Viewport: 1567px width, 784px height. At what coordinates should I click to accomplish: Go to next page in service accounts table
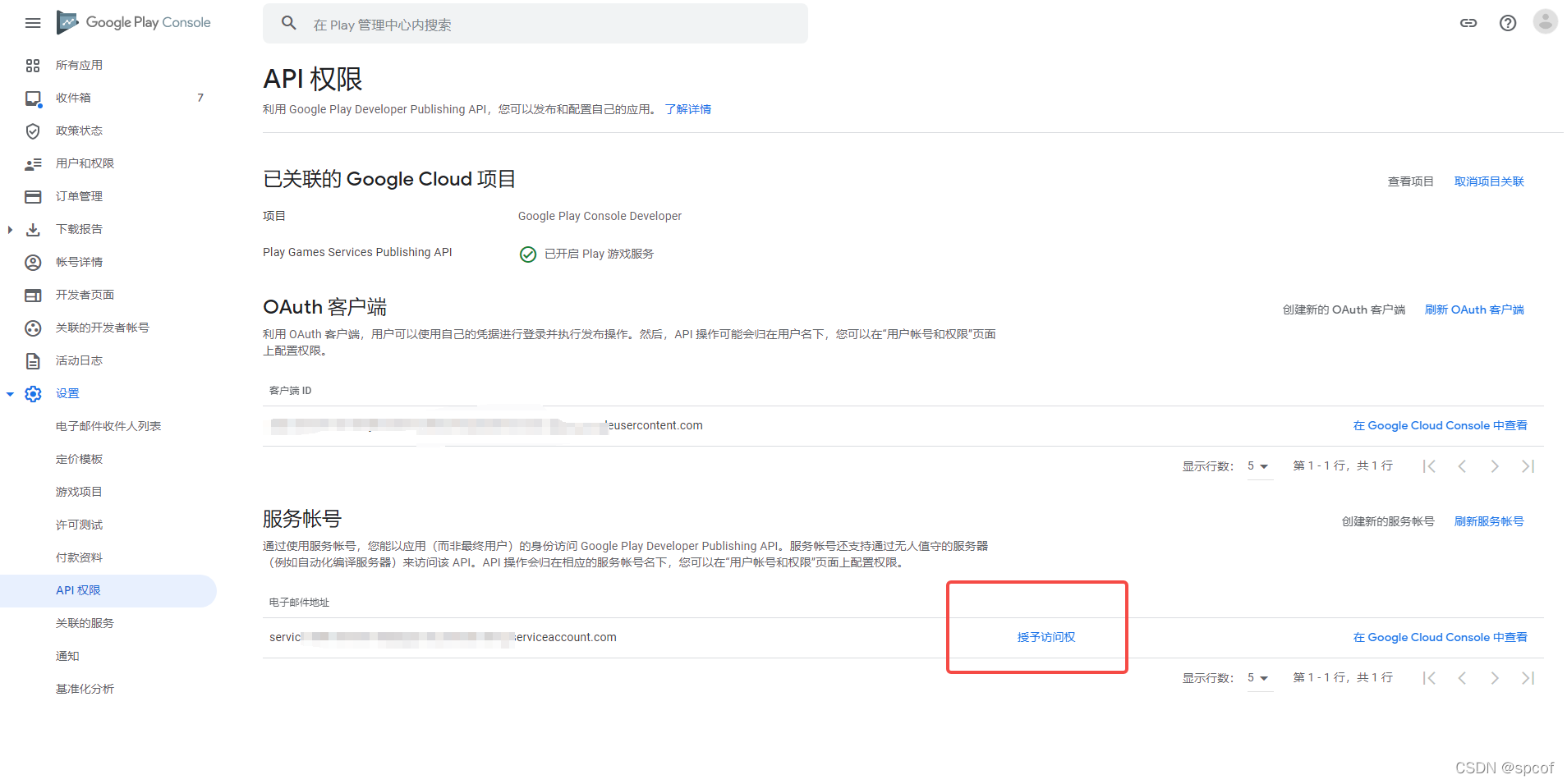pyautogui.click(x=1495, y=678)
